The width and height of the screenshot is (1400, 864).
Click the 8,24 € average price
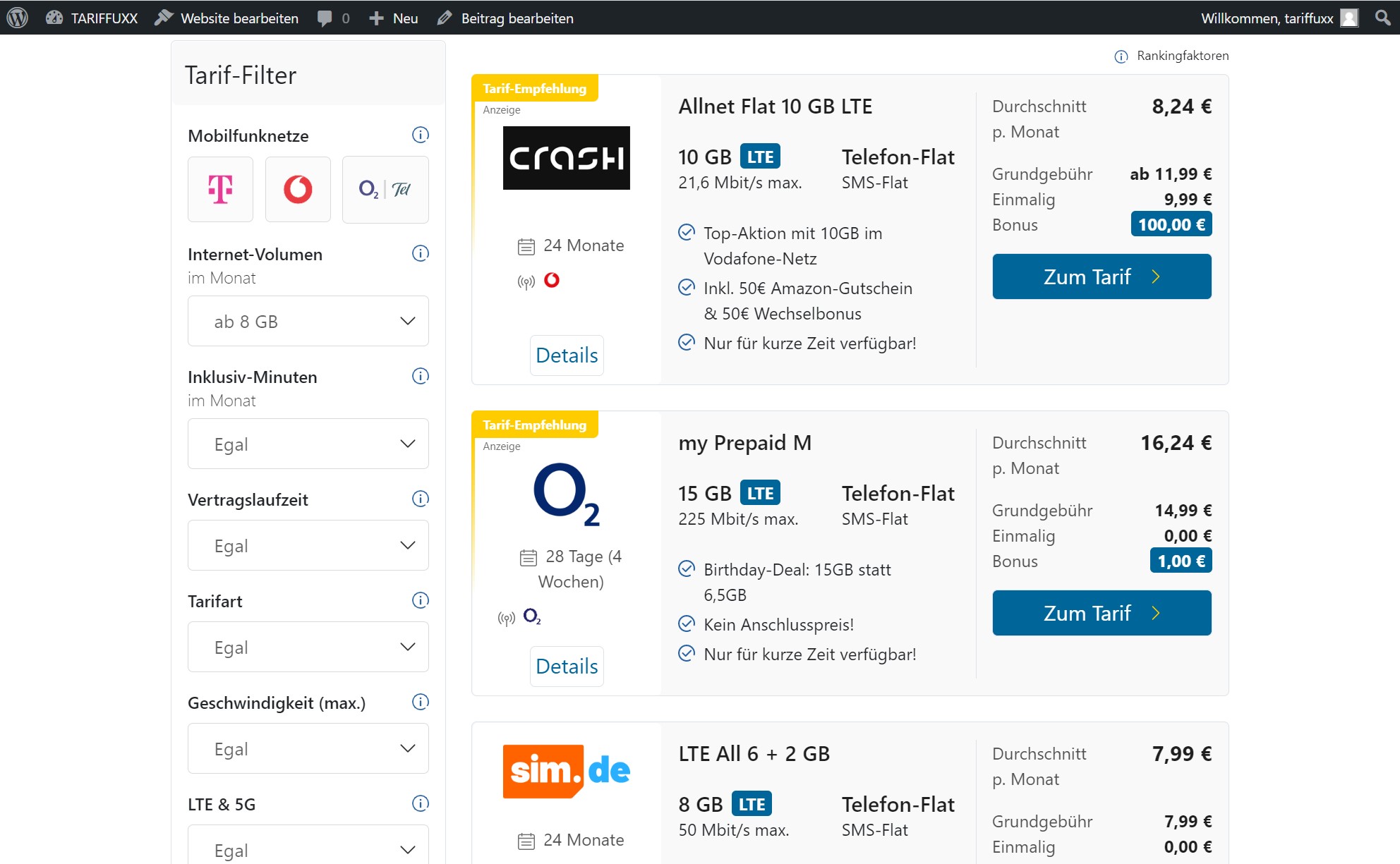click(1182, 107)
